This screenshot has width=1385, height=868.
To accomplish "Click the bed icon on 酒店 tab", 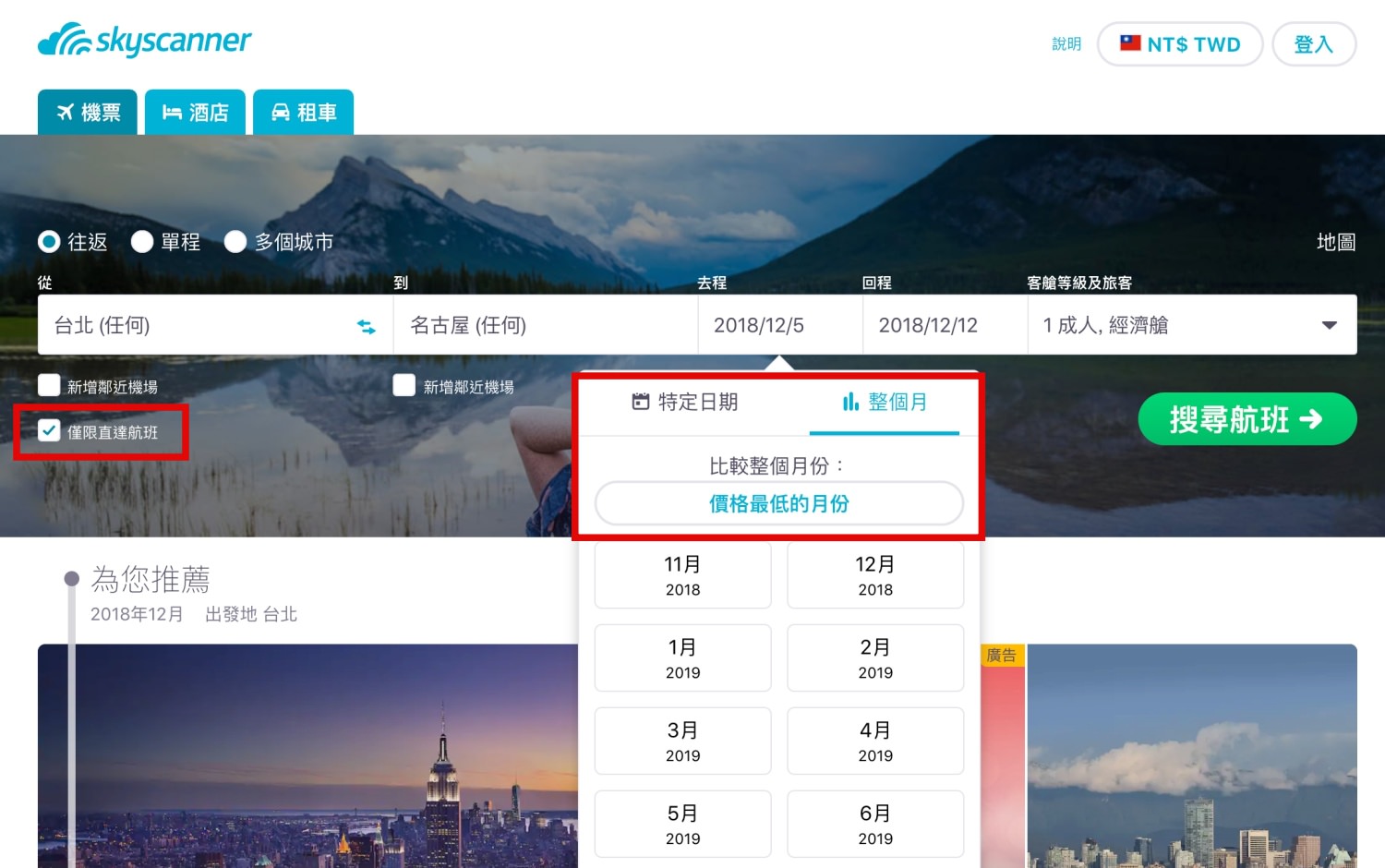I will (172, 113).
